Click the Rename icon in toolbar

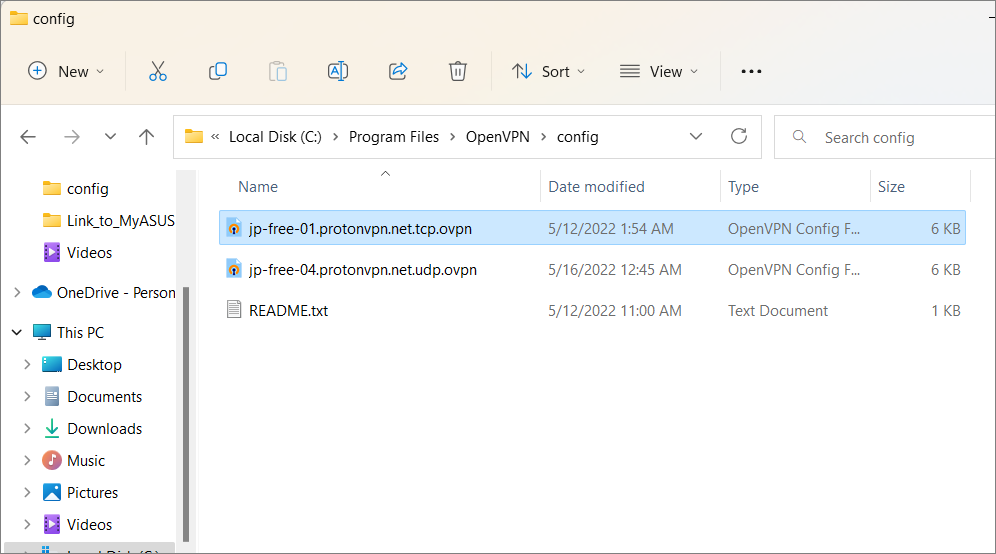338,71
